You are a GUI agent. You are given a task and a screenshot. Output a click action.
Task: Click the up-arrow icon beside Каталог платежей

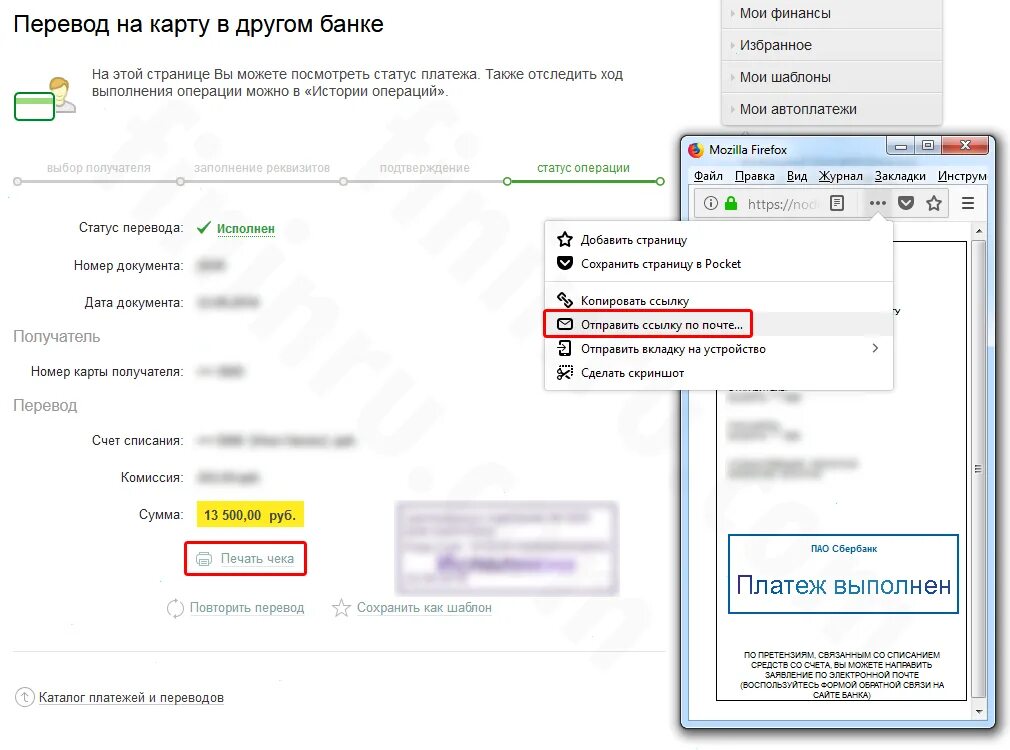(x=24, y=697)
